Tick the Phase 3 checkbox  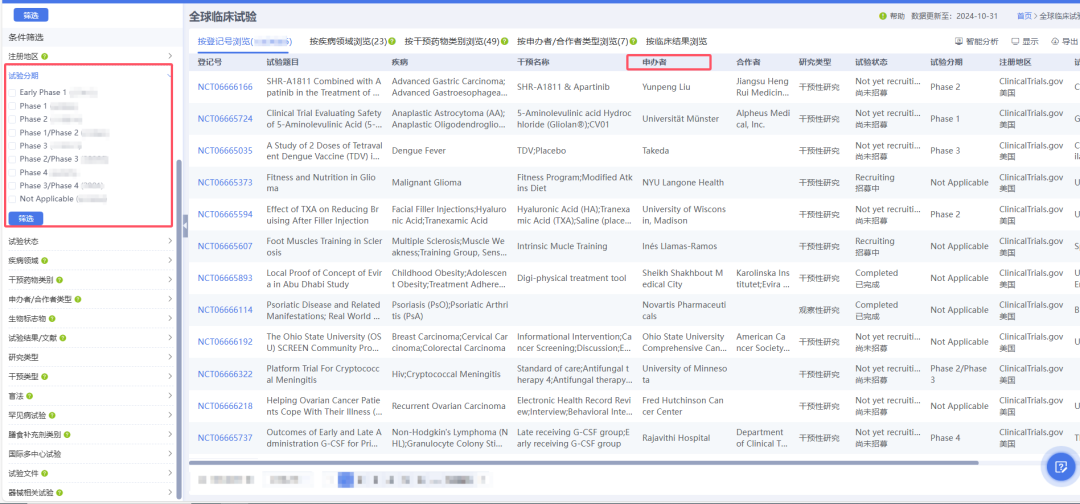[12, 146]
